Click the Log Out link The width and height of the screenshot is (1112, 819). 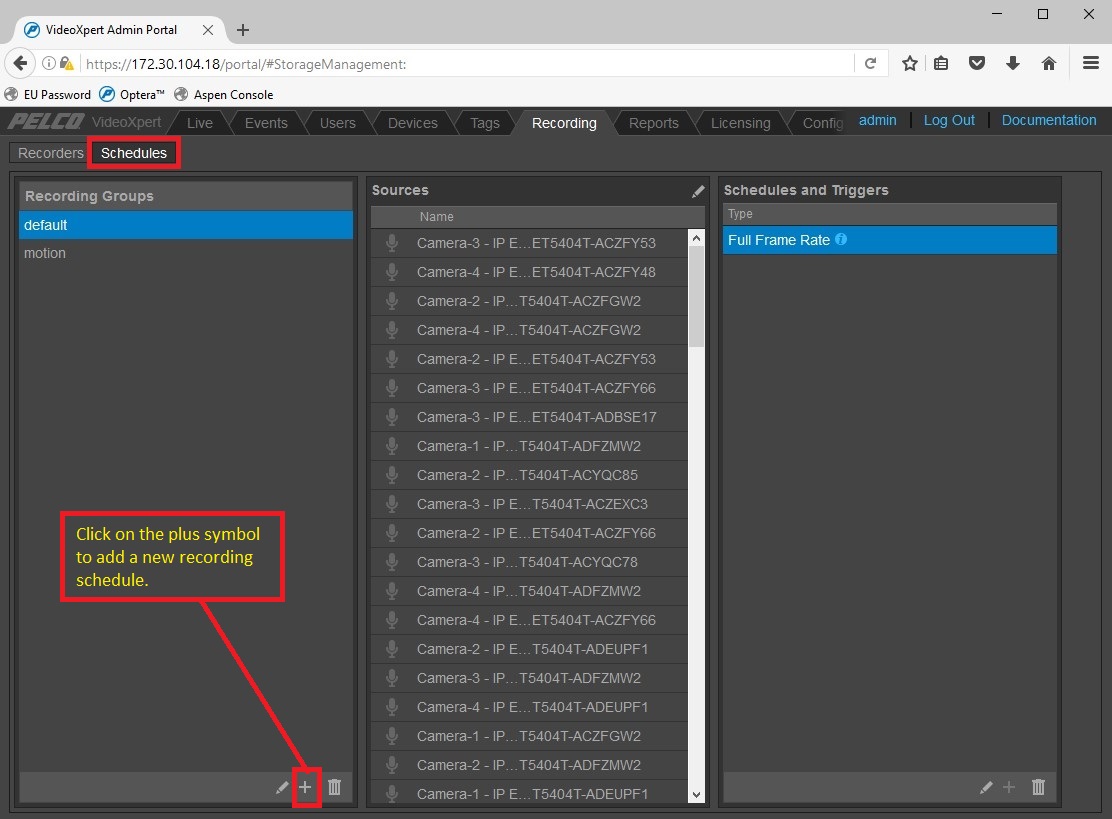click(948, 120)
